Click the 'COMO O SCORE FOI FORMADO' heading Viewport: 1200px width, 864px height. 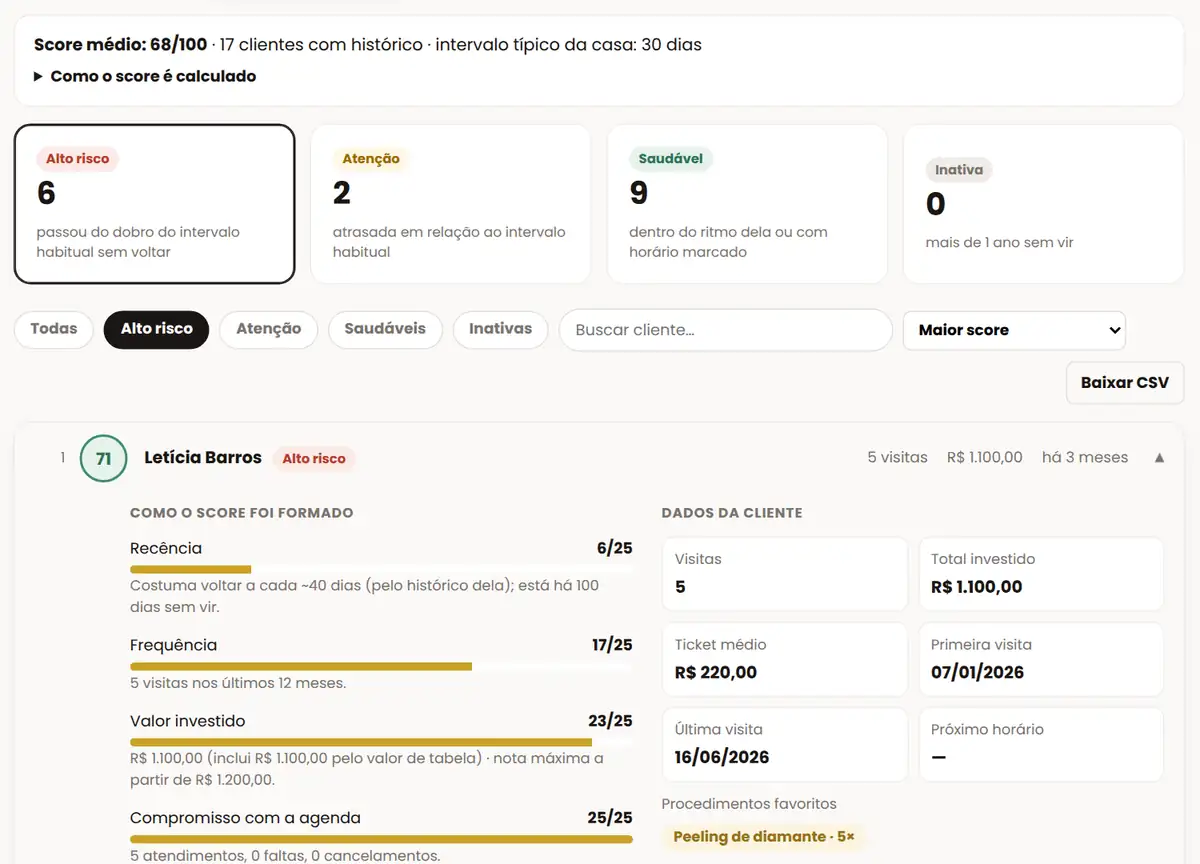click(x=241, y=513)
